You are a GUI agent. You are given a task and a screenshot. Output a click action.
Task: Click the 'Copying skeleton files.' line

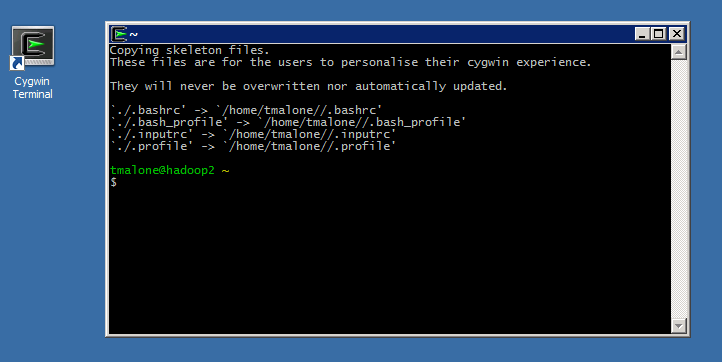tap(189, 50)
